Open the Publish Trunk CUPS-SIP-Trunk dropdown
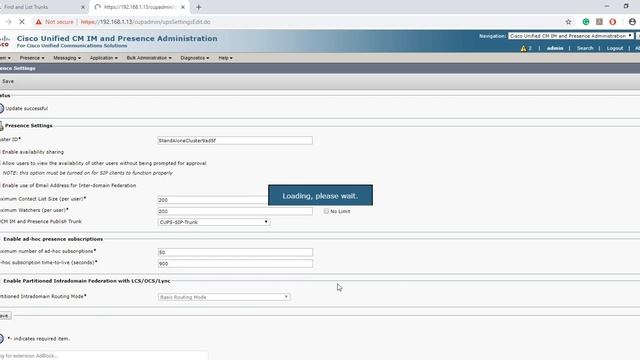640x360 pixels. point(214,222)
